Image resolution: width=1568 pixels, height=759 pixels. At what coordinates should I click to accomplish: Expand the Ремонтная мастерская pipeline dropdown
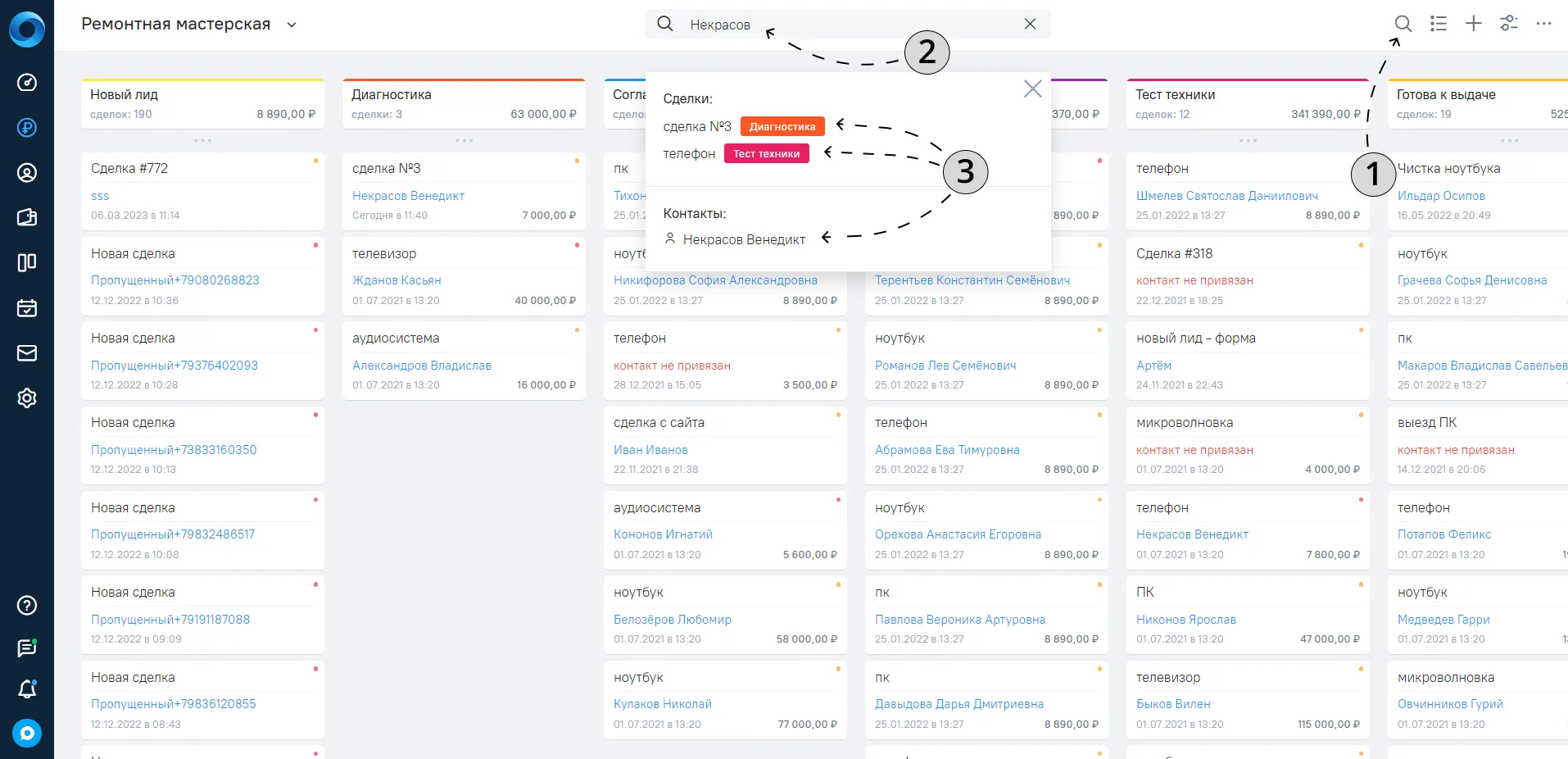291,25
